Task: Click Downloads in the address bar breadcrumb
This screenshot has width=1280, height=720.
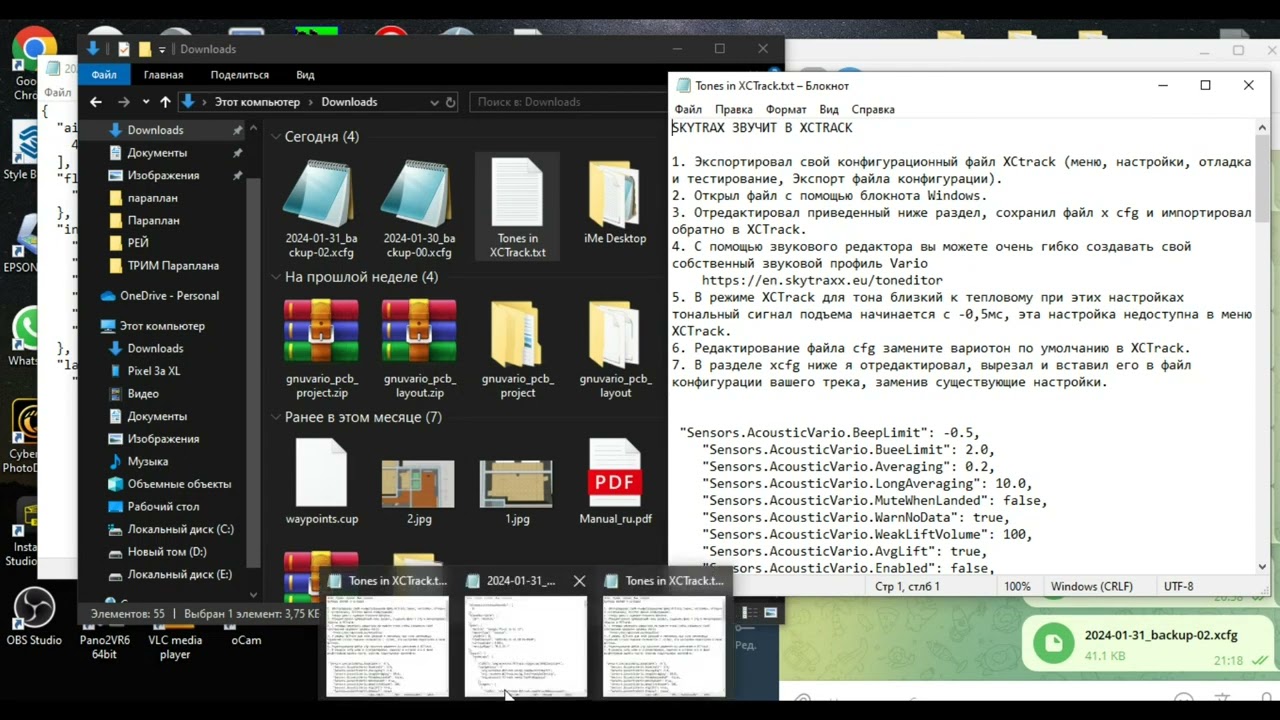Action: coord(349,102)
